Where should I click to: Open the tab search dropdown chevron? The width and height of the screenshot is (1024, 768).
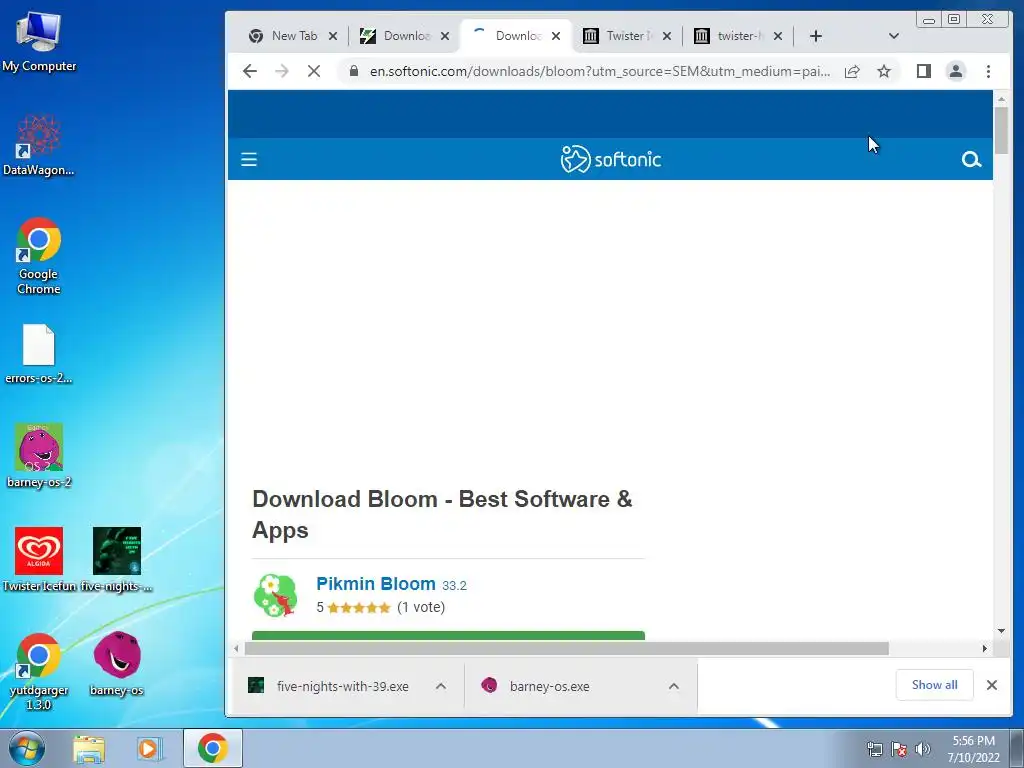pyautogui.click(x=894, y=36)
